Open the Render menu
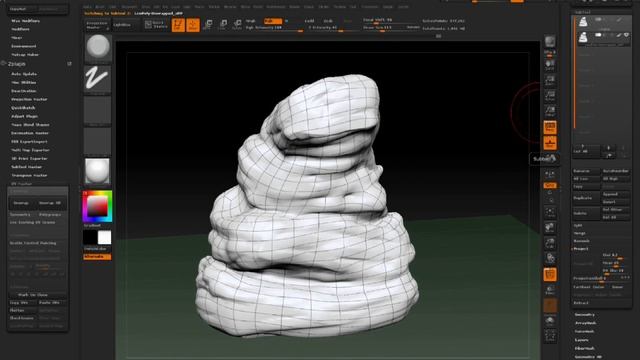This screenshot has width=640, height=360. (294, 7)
